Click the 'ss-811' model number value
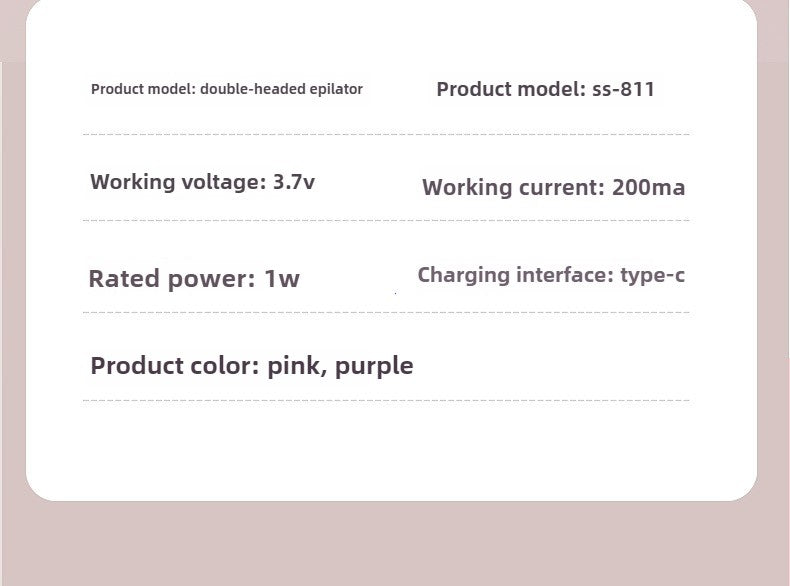The height and width of the screenshot is (586, 790). 623,89
